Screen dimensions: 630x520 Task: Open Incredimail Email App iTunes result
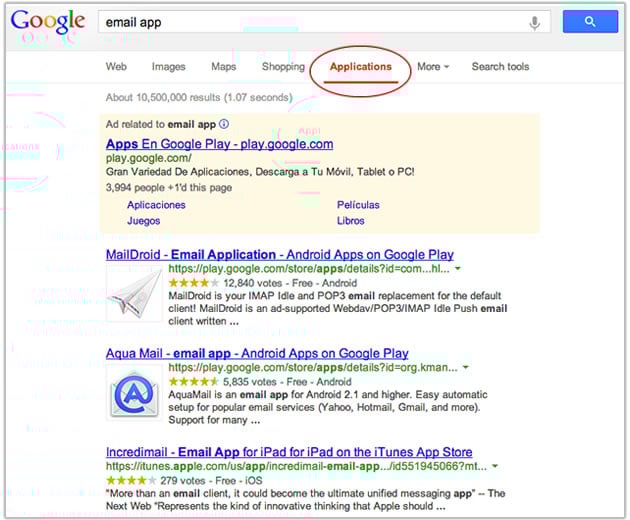(x=289, y=452)
